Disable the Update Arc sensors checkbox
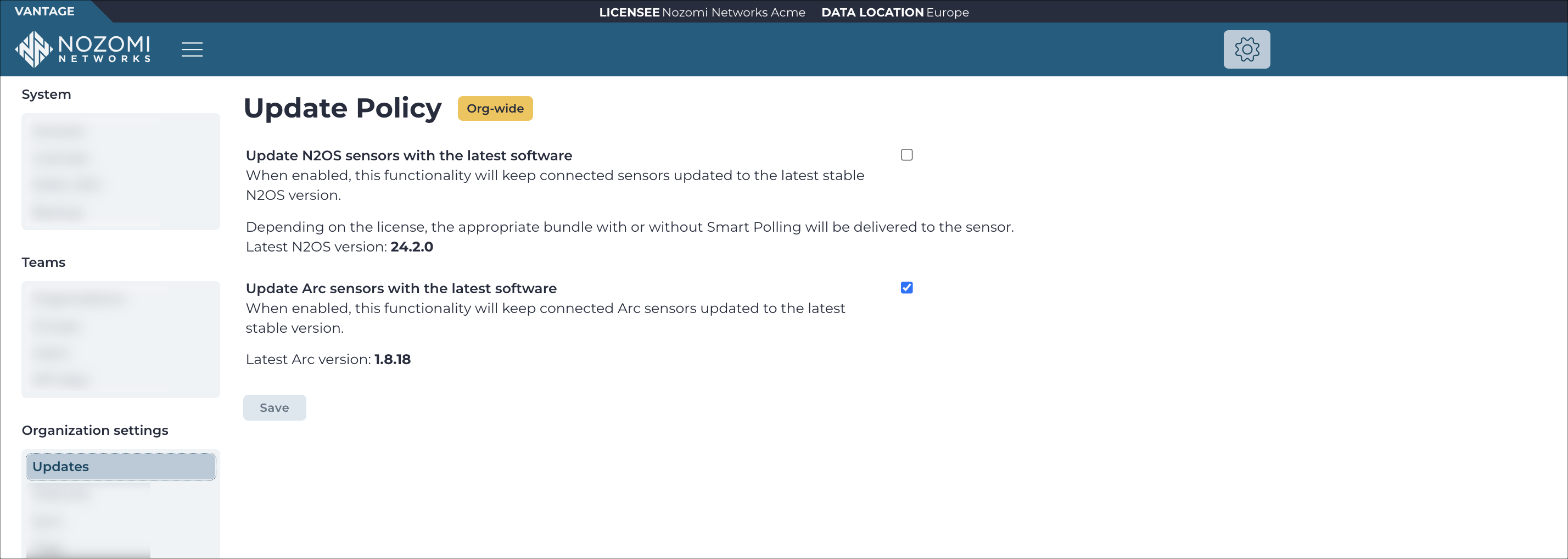This screenshot has width=1568, height=559. [x=906, y=287]
